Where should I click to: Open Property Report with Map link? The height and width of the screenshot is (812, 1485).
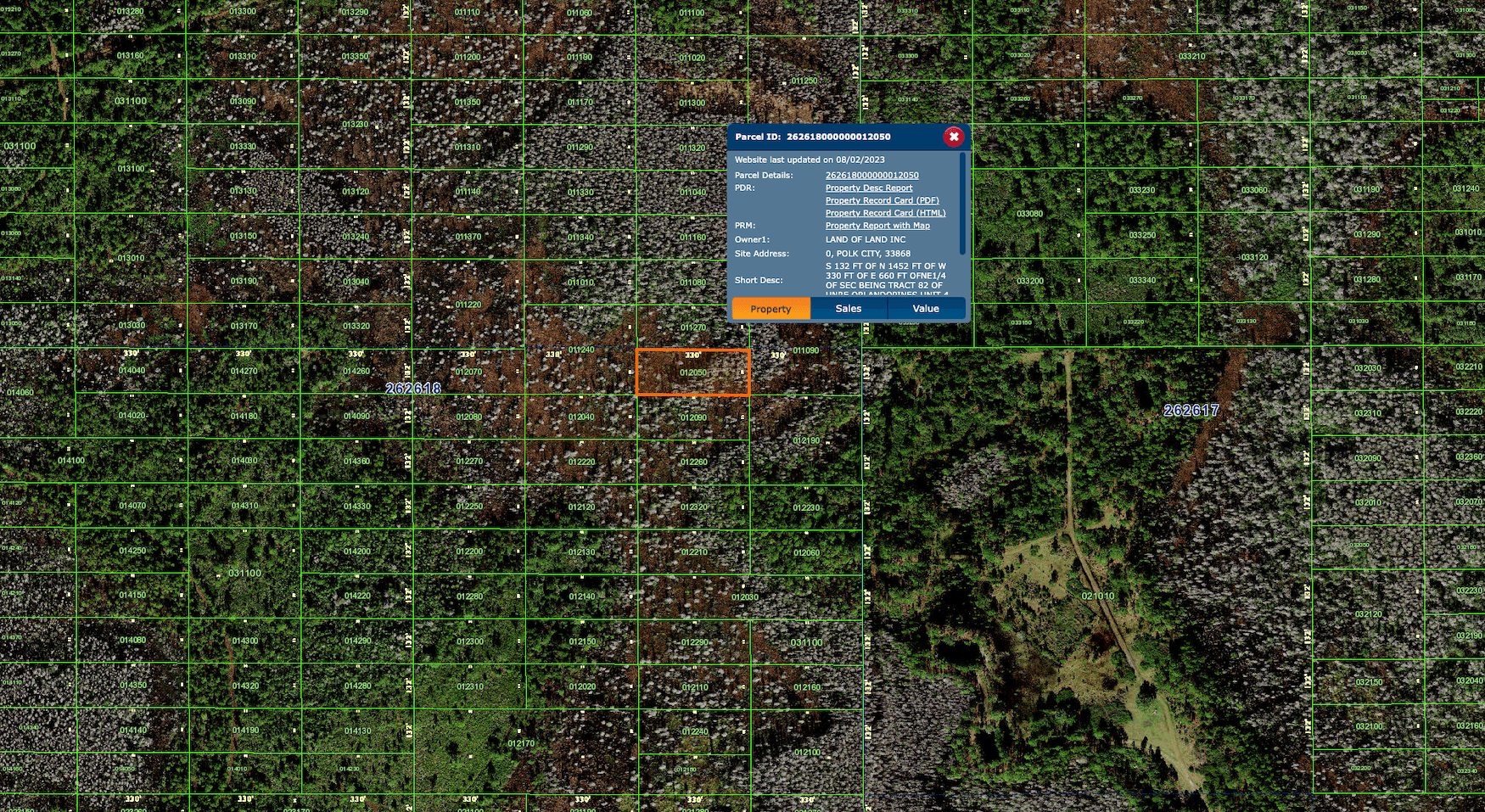point(877,226)
